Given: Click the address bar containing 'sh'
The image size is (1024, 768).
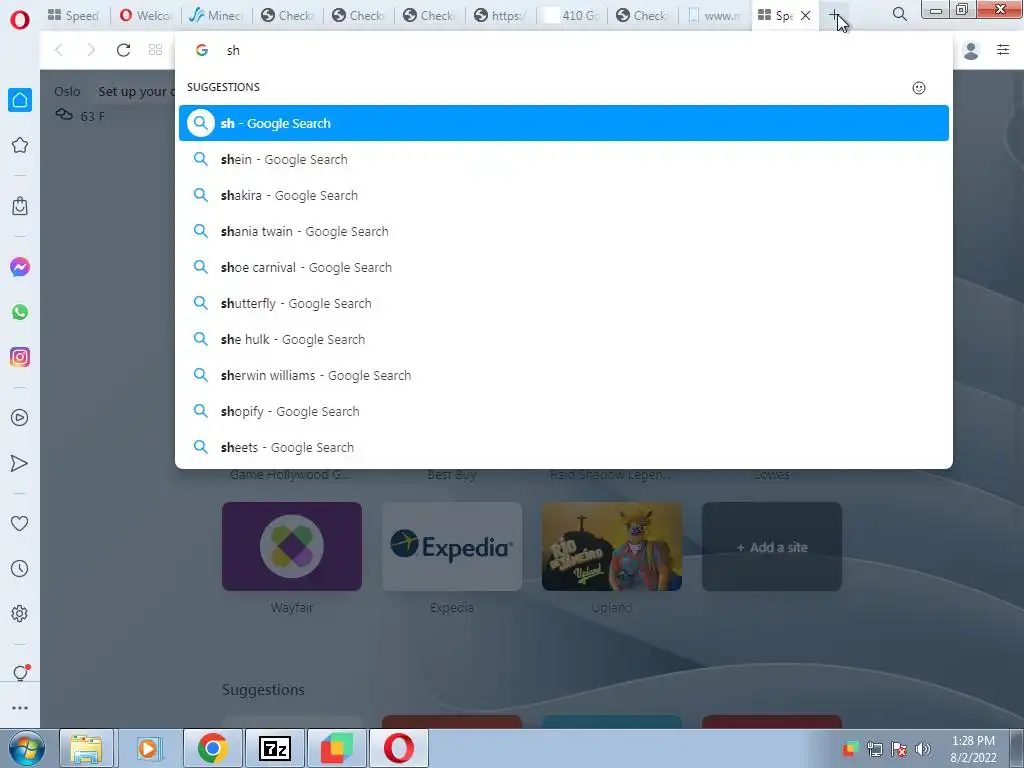Looking at the screenshot, I should 564,50.
